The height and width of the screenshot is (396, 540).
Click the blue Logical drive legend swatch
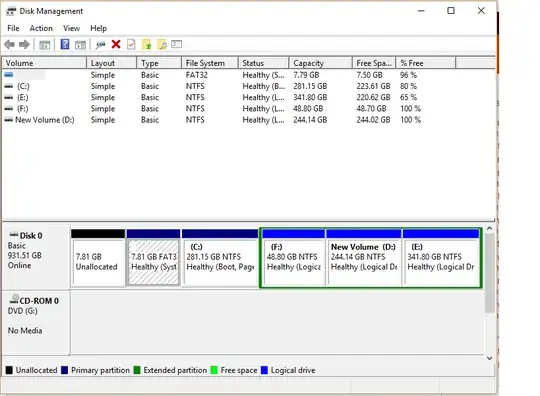point(264,370)
